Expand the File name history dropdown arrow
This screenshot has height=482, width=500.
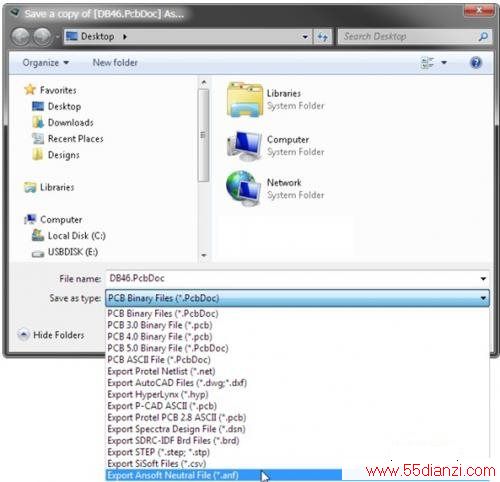(483, 279)
